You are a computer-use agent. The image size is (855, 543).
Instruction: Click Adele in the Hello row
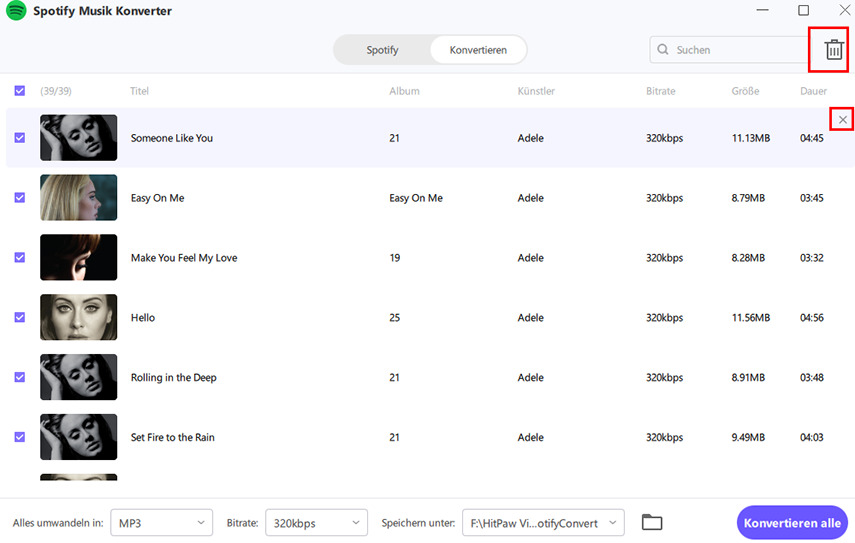[x=530, y=317]
